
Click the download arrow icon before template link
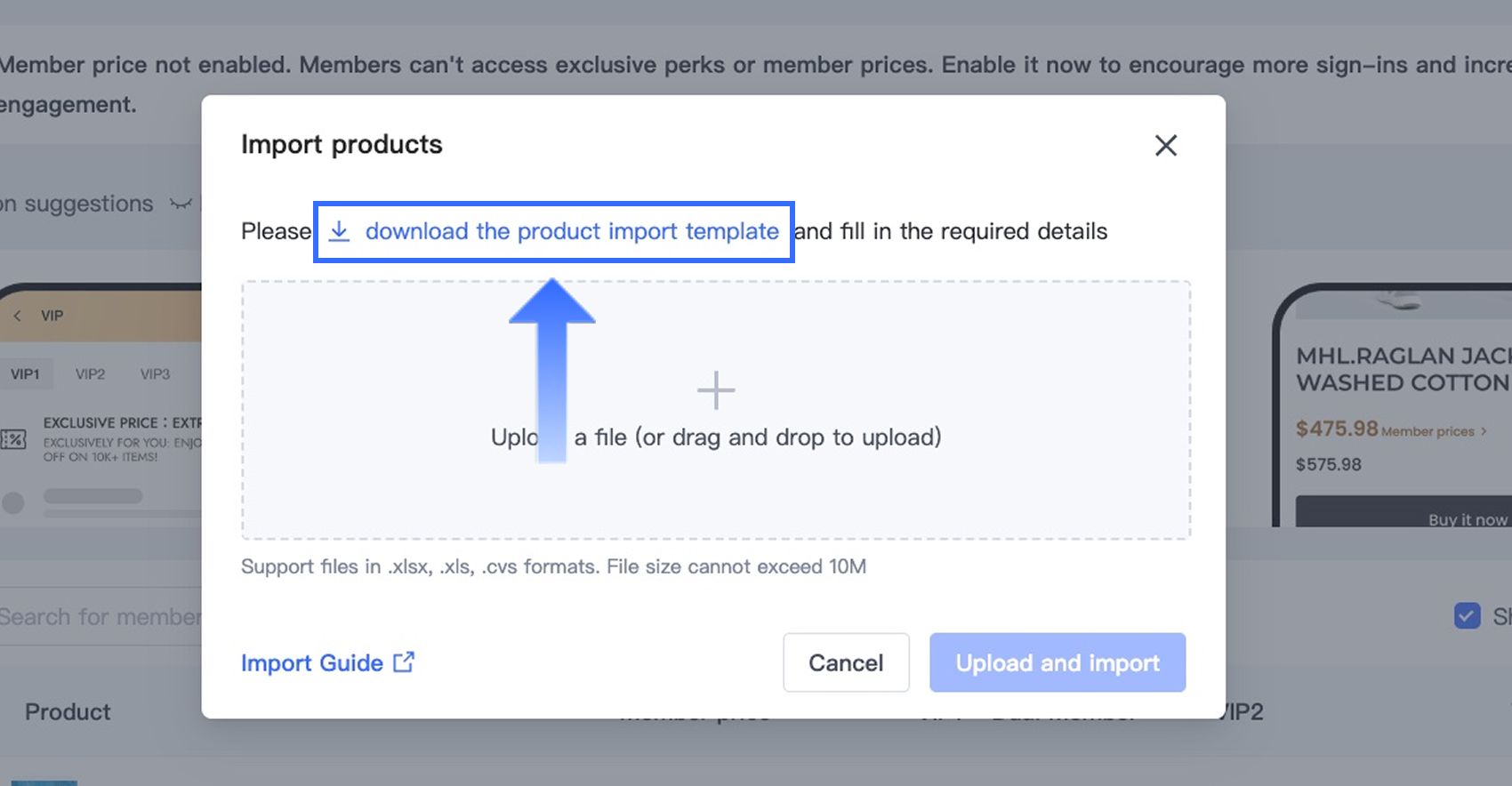click(x=339, y=231)
